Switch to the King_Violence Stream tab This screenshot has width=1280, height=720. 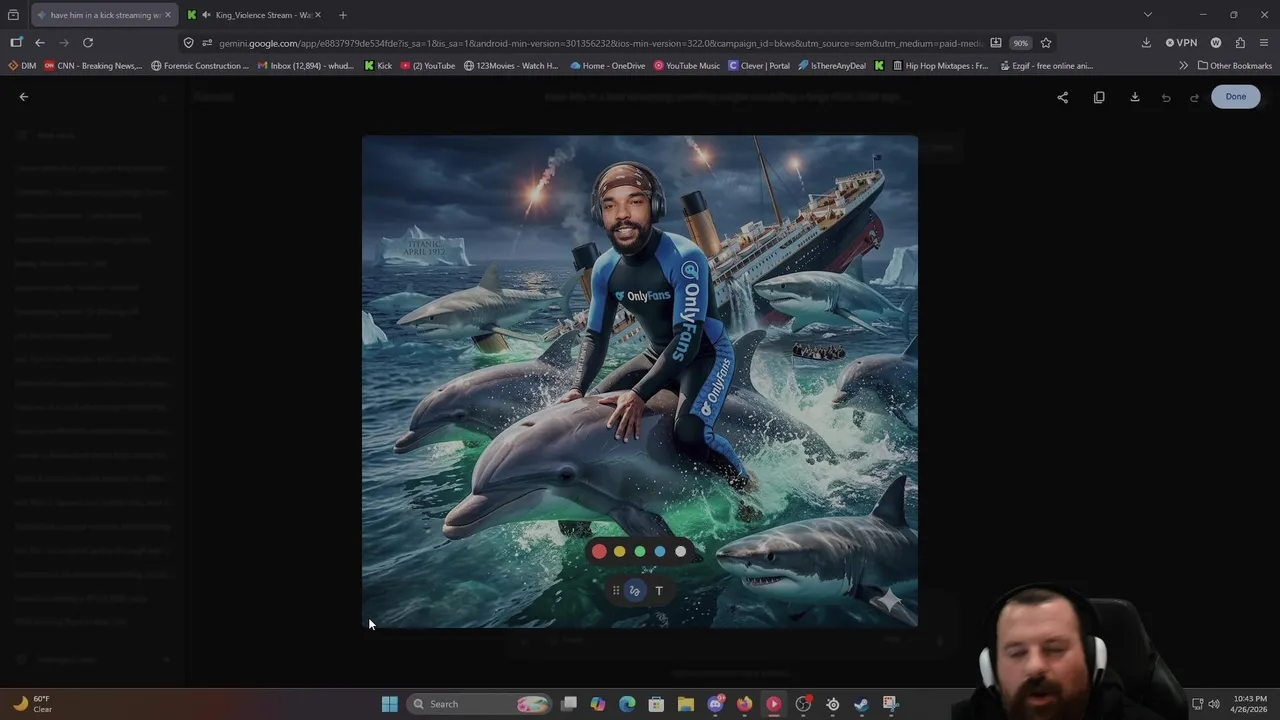coord(255,15)
